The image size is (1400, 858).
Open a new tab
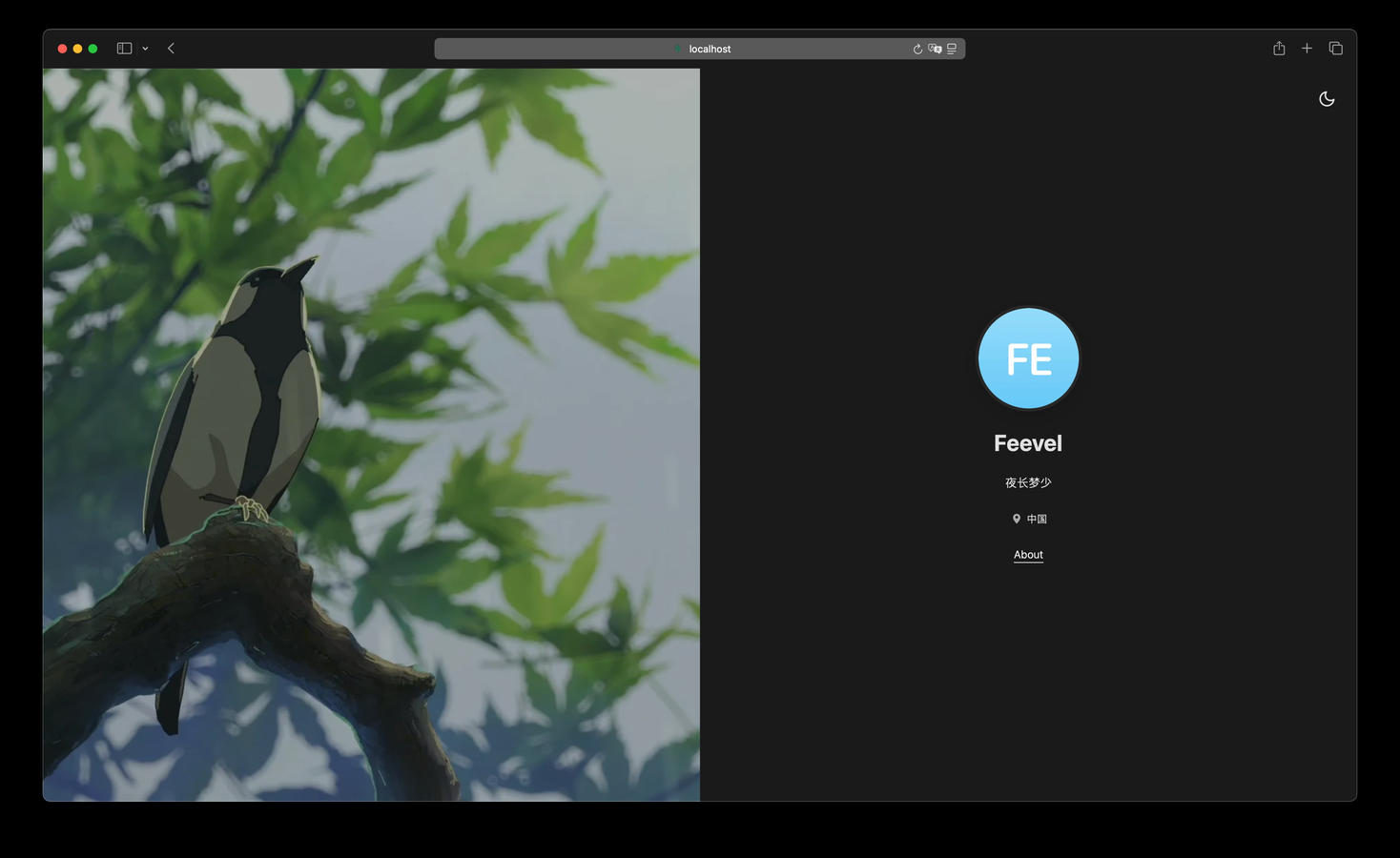pyautogui.click(x=1307, y=49)
